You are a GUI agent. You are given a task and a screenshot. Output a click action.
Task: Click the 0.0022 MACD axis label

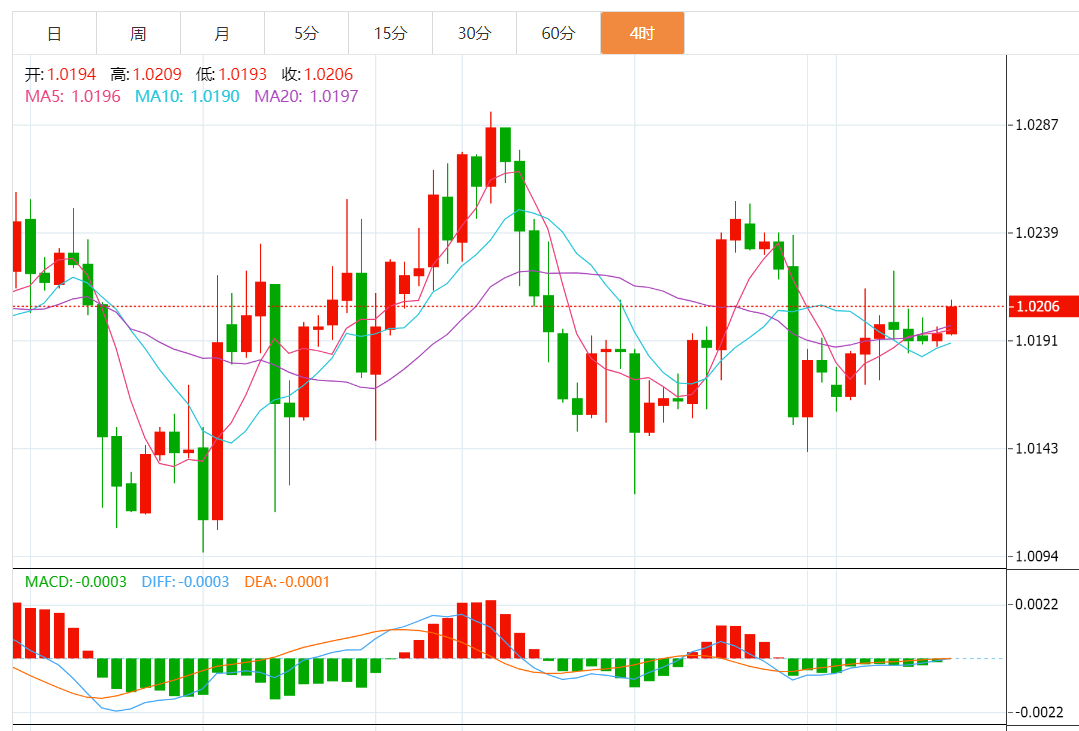(x=1037, y=604)
